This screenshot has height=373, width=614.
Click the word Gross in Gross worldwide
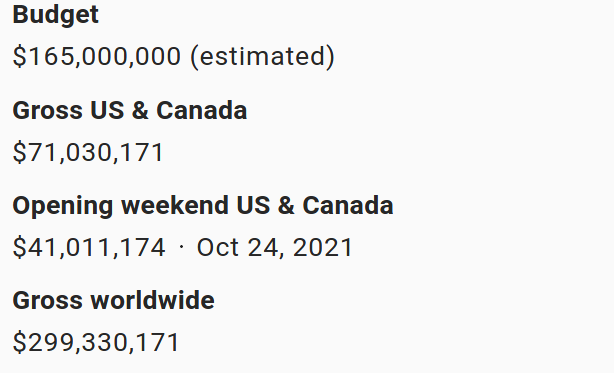48,301
